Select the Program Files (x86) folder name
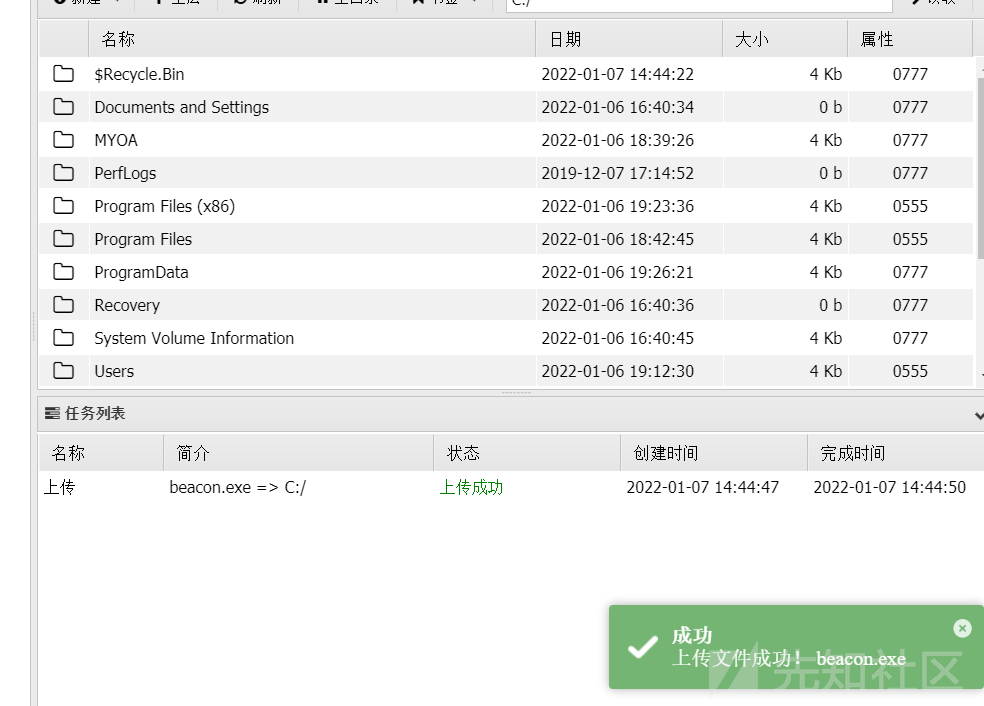Viewport: 984px width, 706px height. (164, 206)
